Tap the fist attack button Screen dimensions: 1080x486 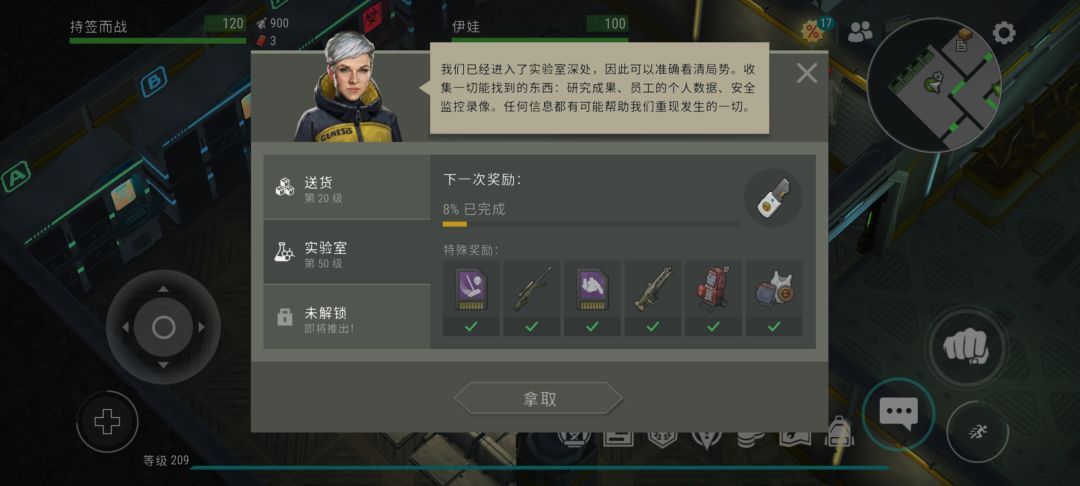tap(966, 346)
